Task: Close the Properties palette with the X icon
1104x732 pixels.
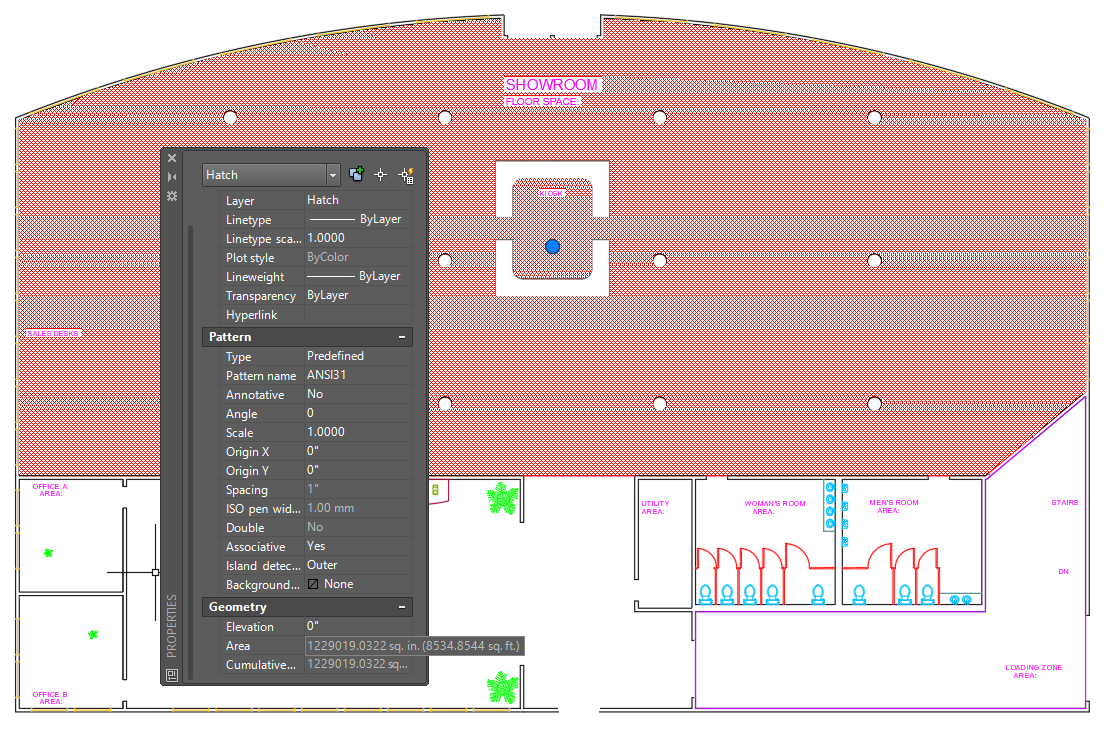Action: 172,158
